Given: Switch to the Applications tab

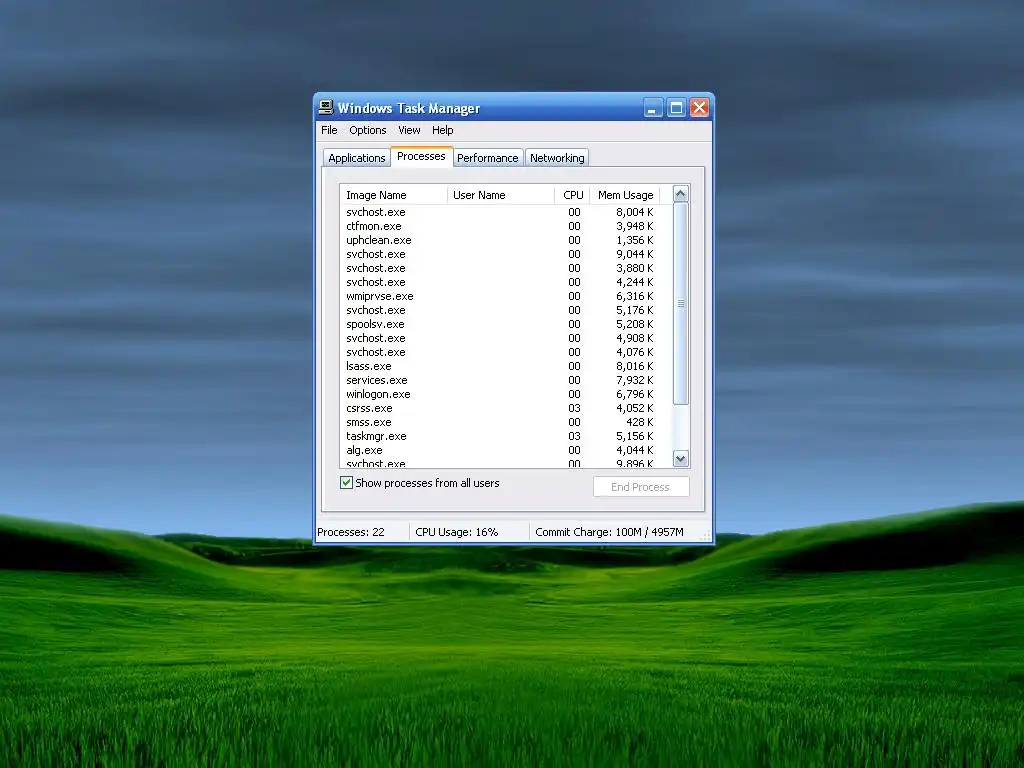Looking at the screenshot, I should click(x=357, y=158).
